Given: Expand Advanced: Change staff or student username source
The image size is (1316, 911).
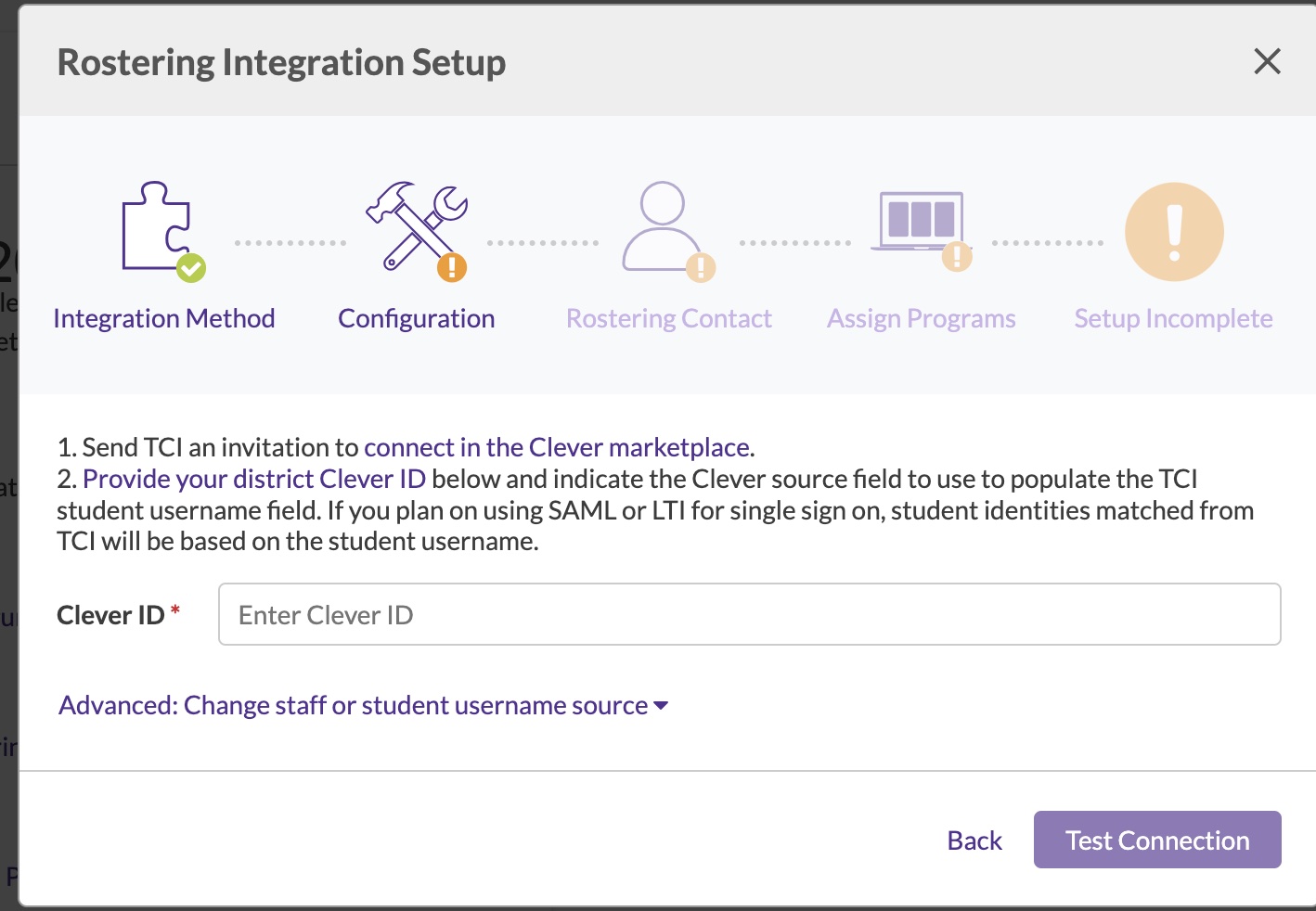Looking at the screenshot, I should click(353, 705).
